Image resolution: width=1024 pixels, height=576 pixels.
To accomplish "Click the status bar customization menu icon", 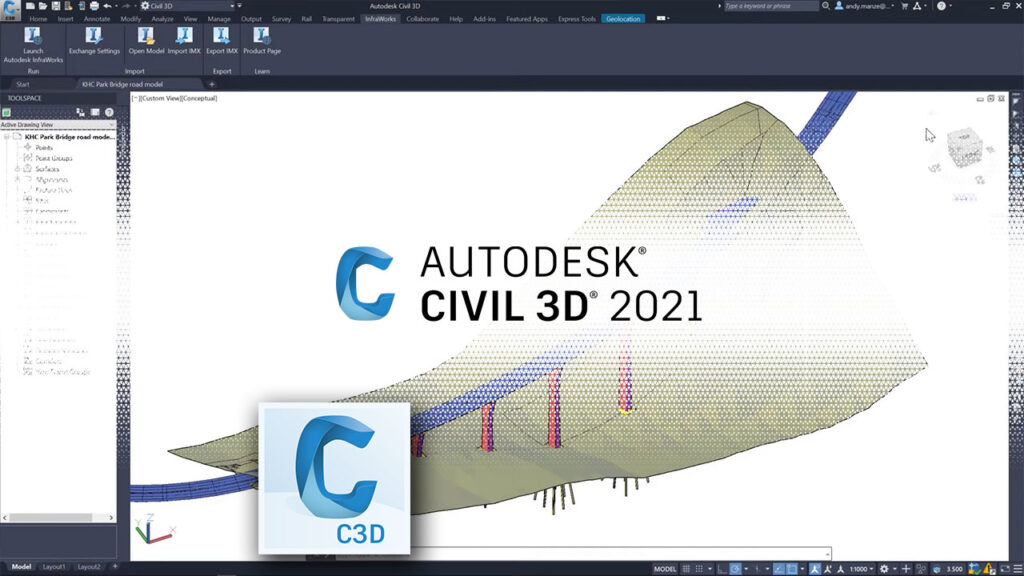I will click(x=1018, y=569).
